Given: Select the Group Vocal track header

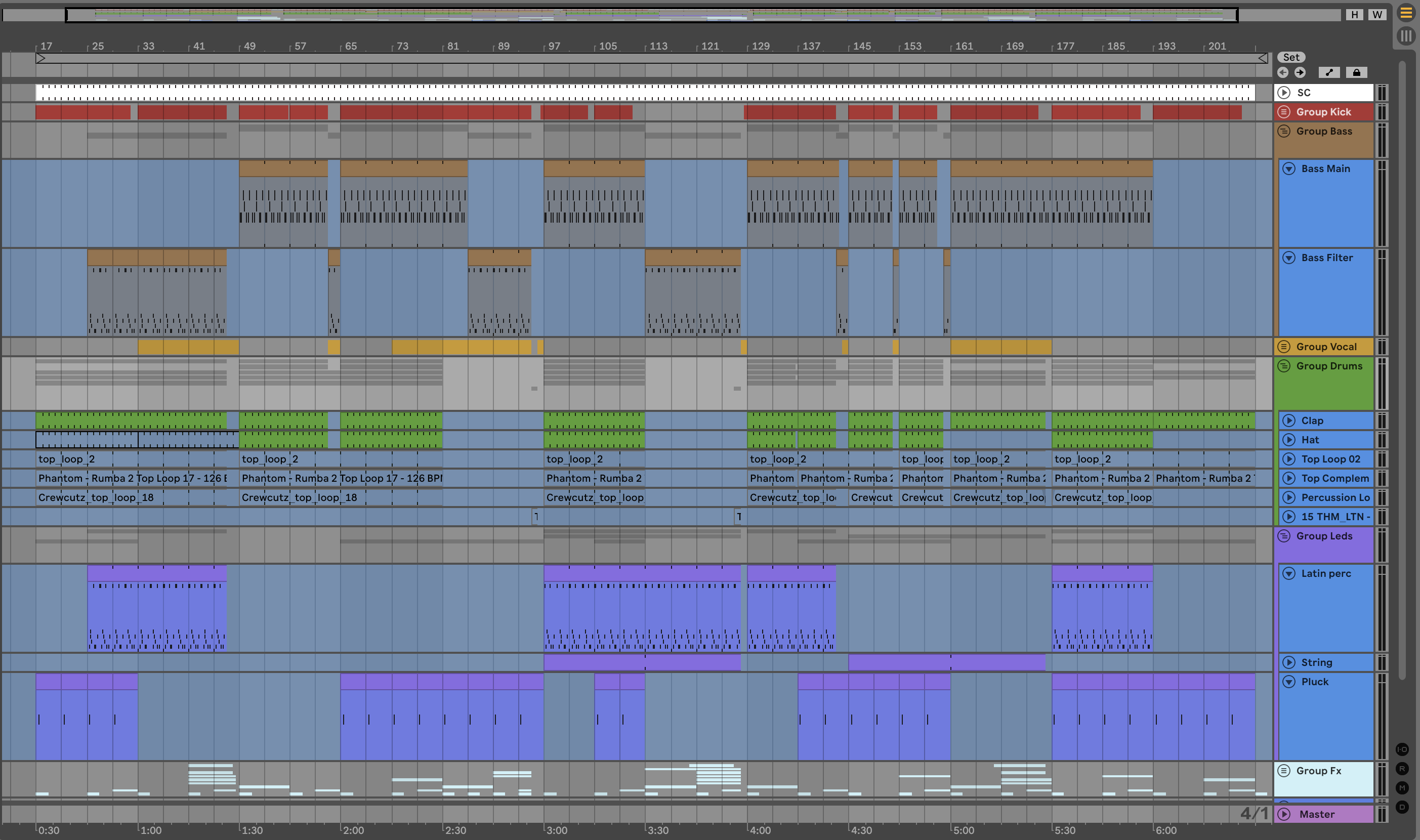Looking at the screenshot, I should 1325,347.
